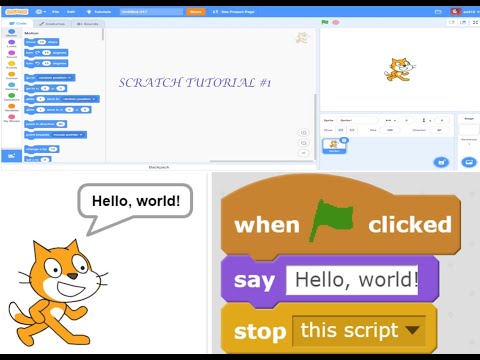Viewport: 480px width, 360px height.
Task: Click the Sprite name input field
Action: (357, 120)
